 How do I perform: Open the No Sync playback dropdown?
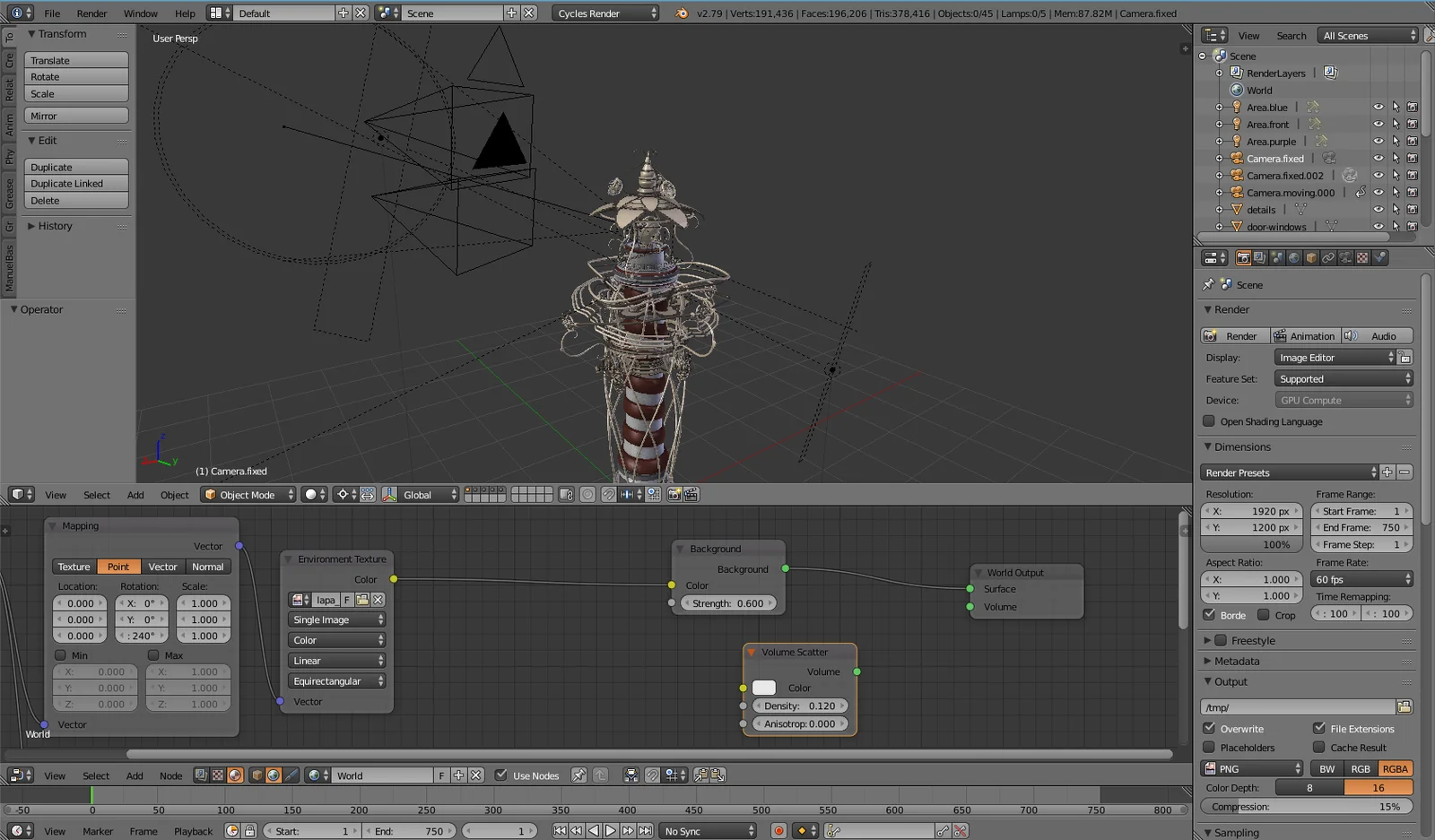pyautogui.click(x=708, y=830)
